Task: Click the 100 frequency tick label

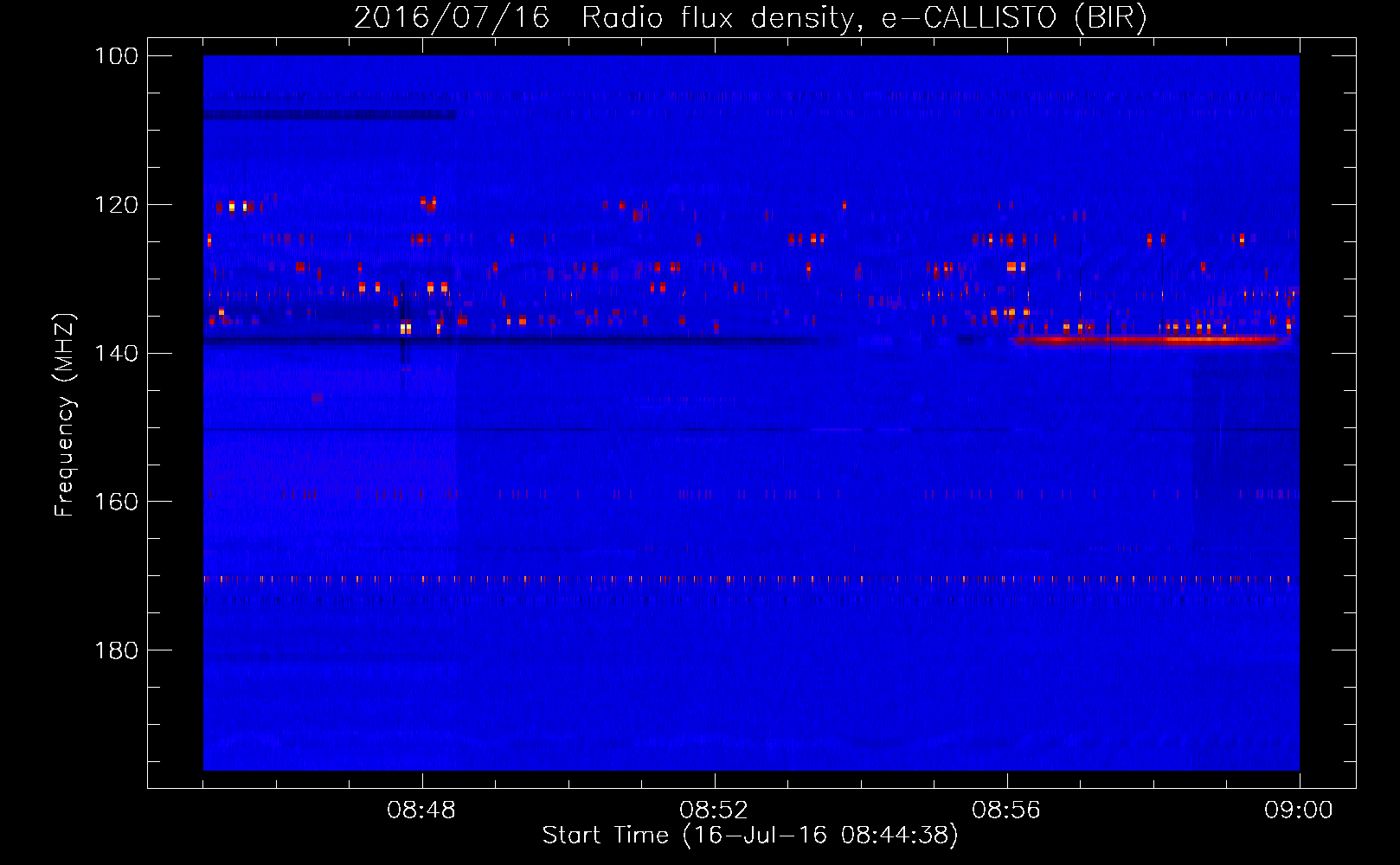Action: [x=116, y=56]
